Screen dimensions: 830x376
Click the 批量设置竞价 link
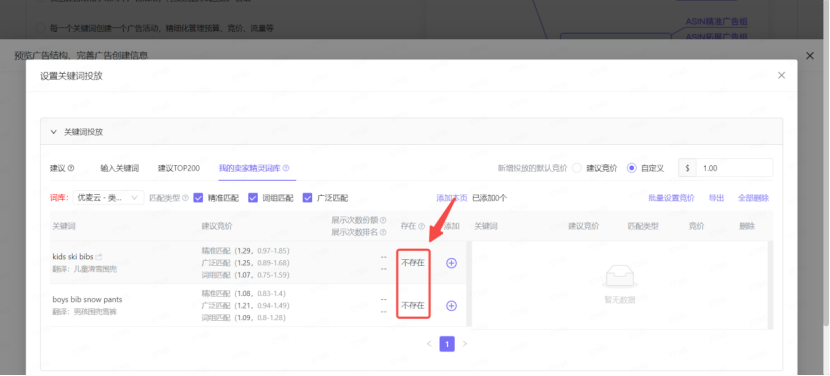pos(671,198)
